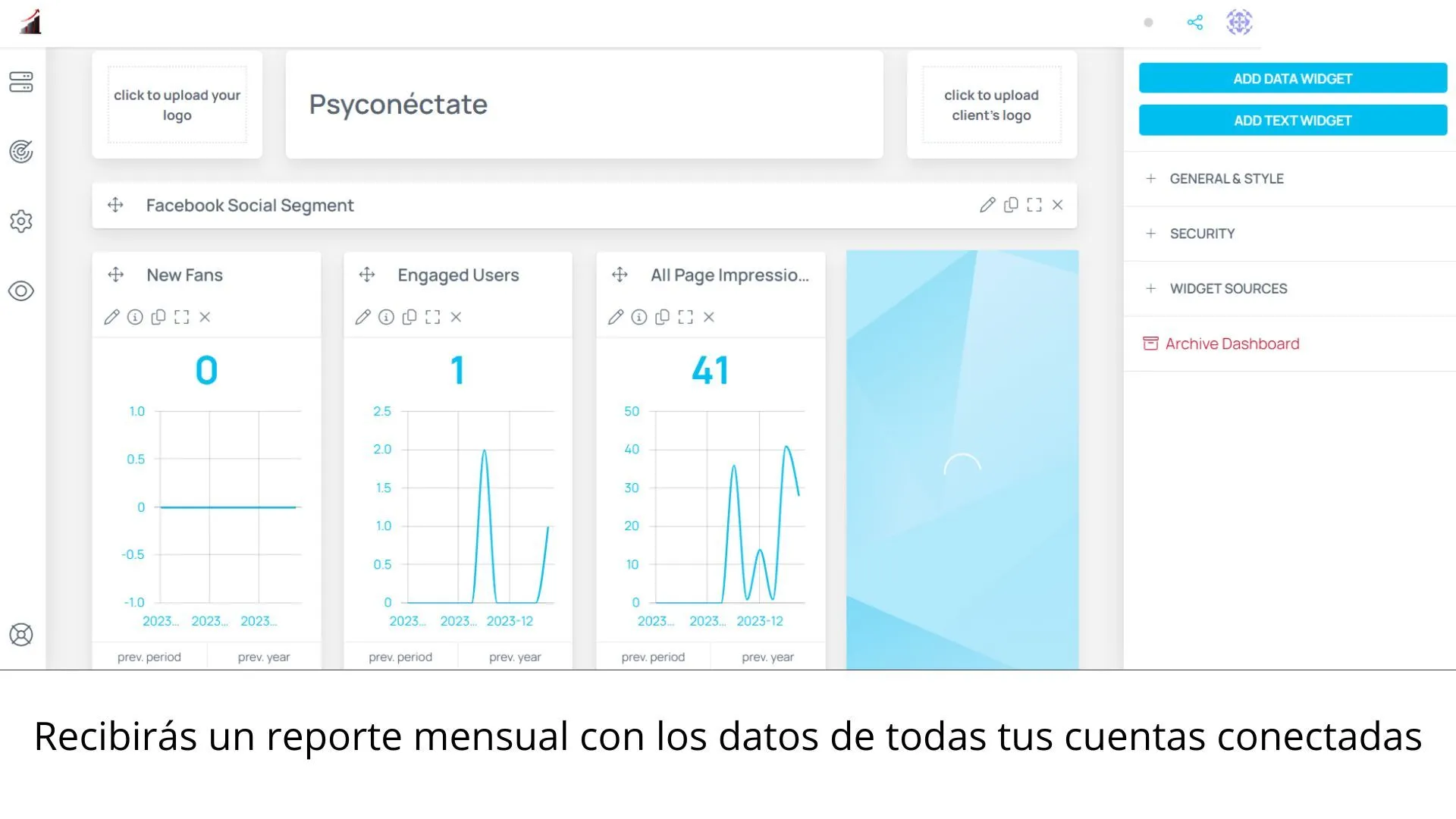Screen dimensions: 1456x819
Task: Click edit pencil icon on New Fans widget
Action: coord(111,316)
